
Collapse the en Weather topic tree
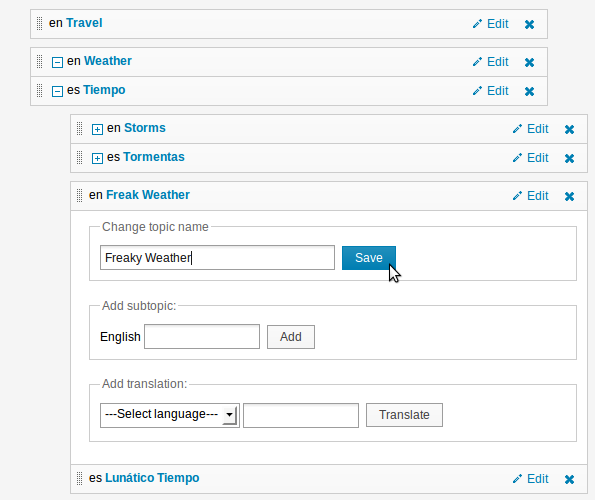[x=57, y=62]
